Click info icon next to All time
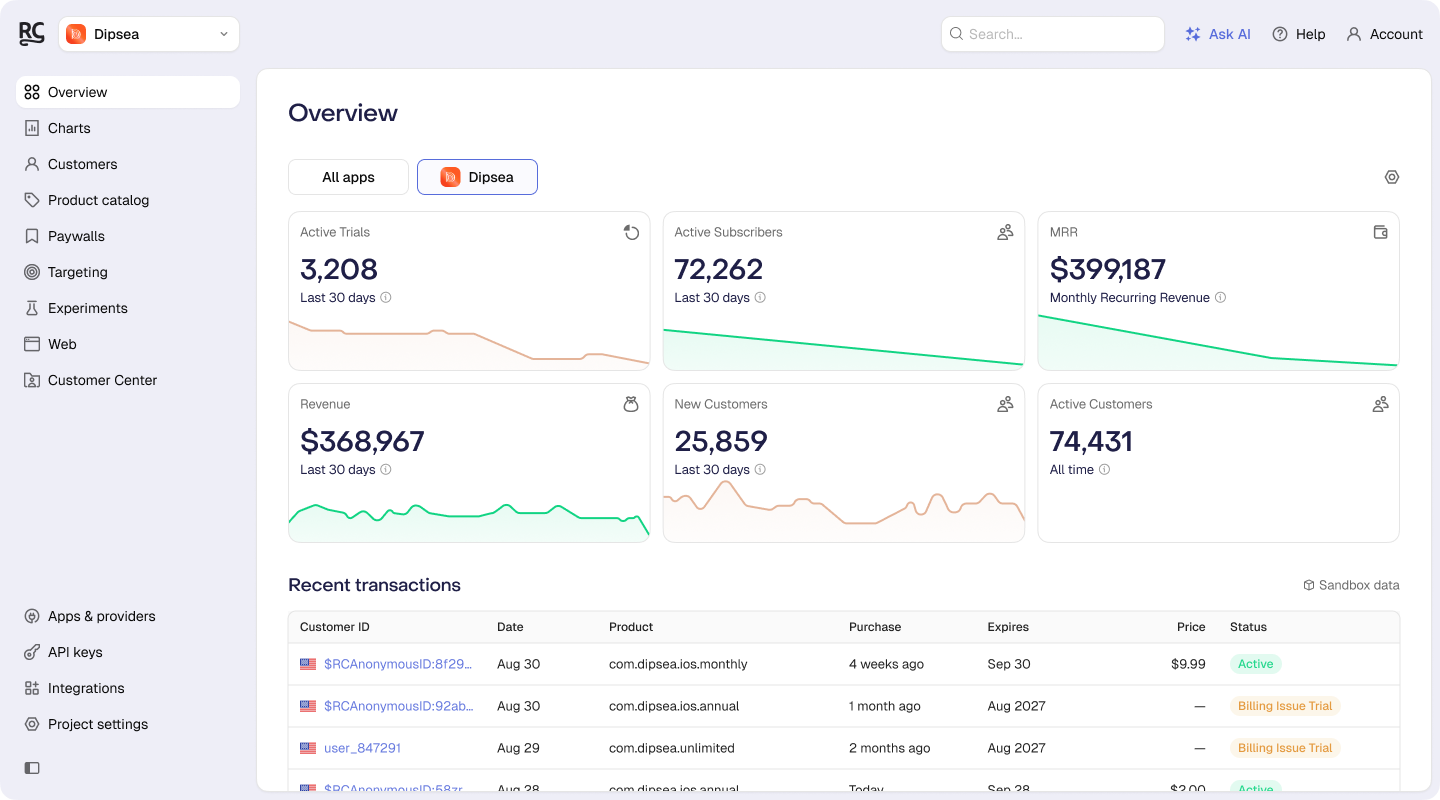Screen dimensions: 1440x800 tap(1104, 470)
